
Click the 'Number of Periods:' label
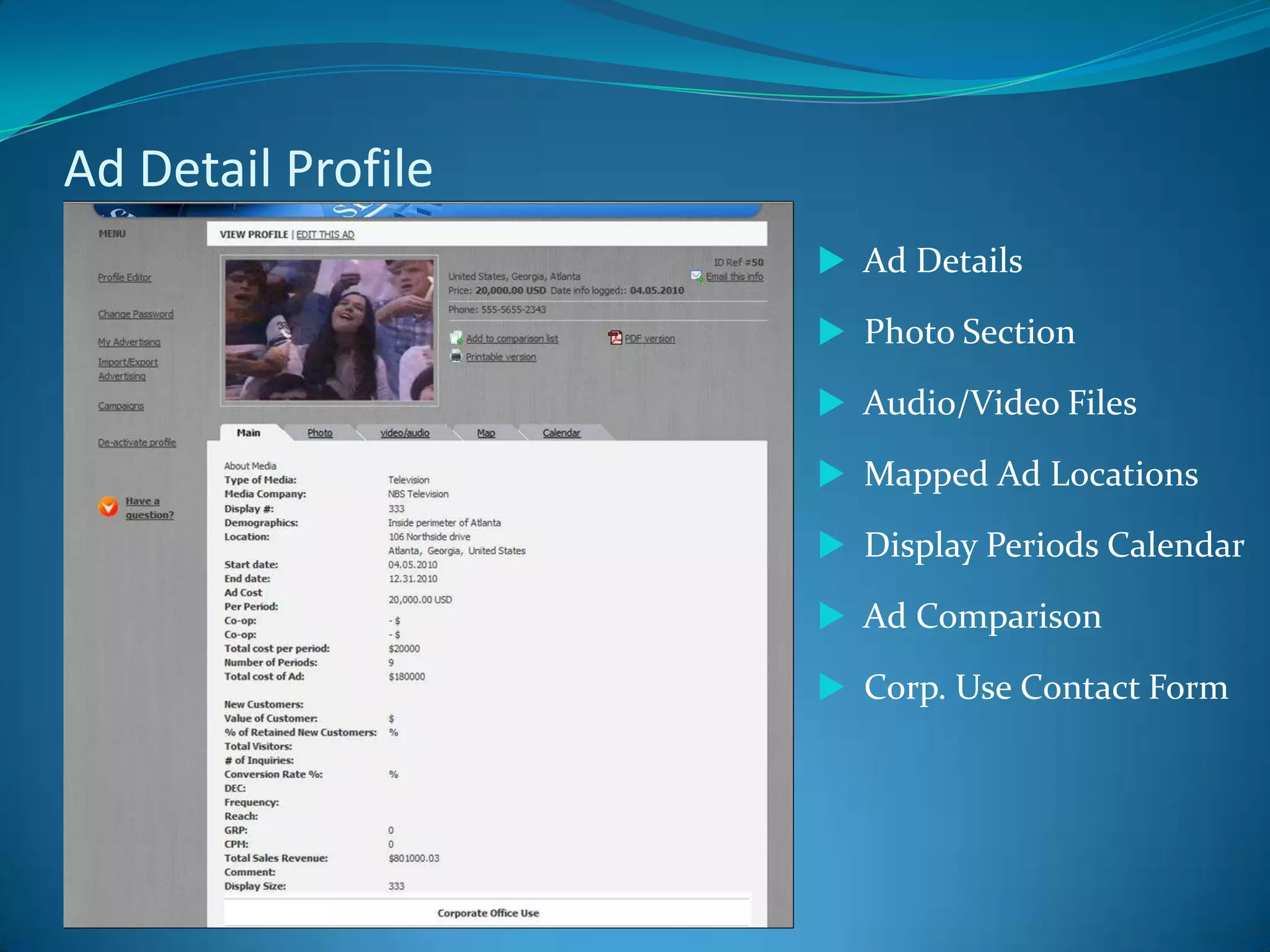(x=271, y=663)
